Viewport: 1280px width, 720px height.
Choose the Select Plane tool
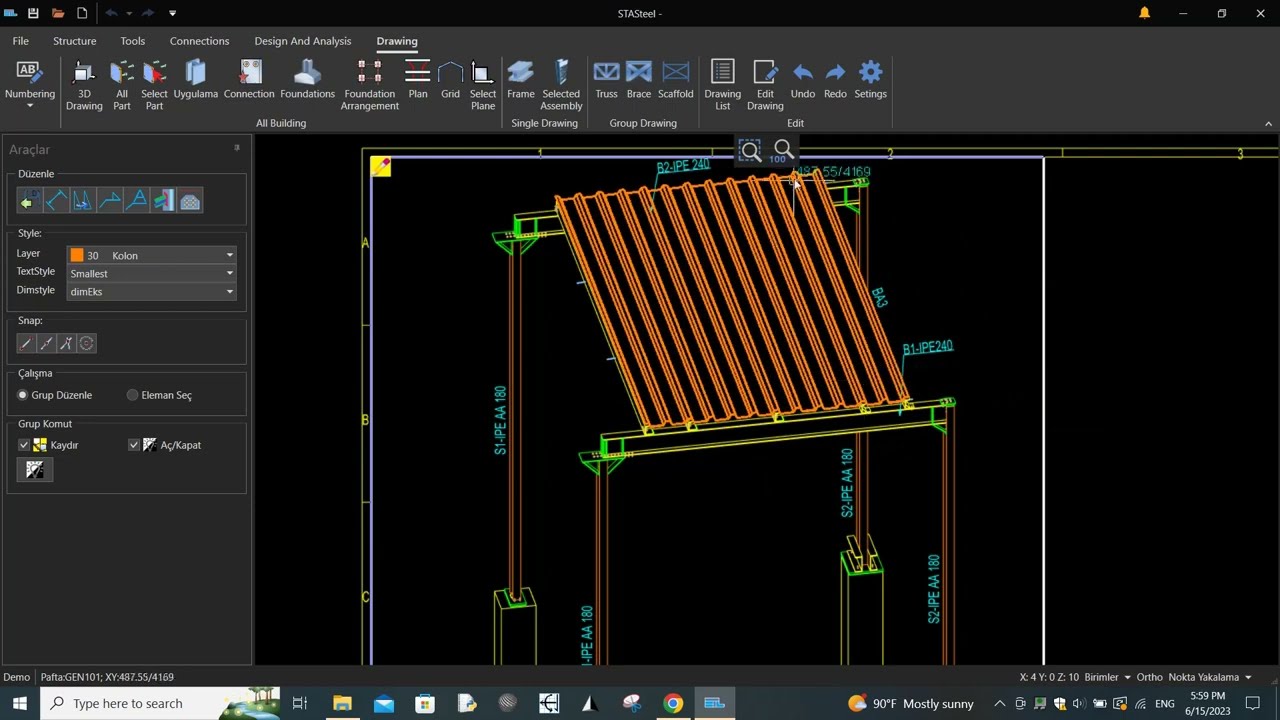(483, 84)
